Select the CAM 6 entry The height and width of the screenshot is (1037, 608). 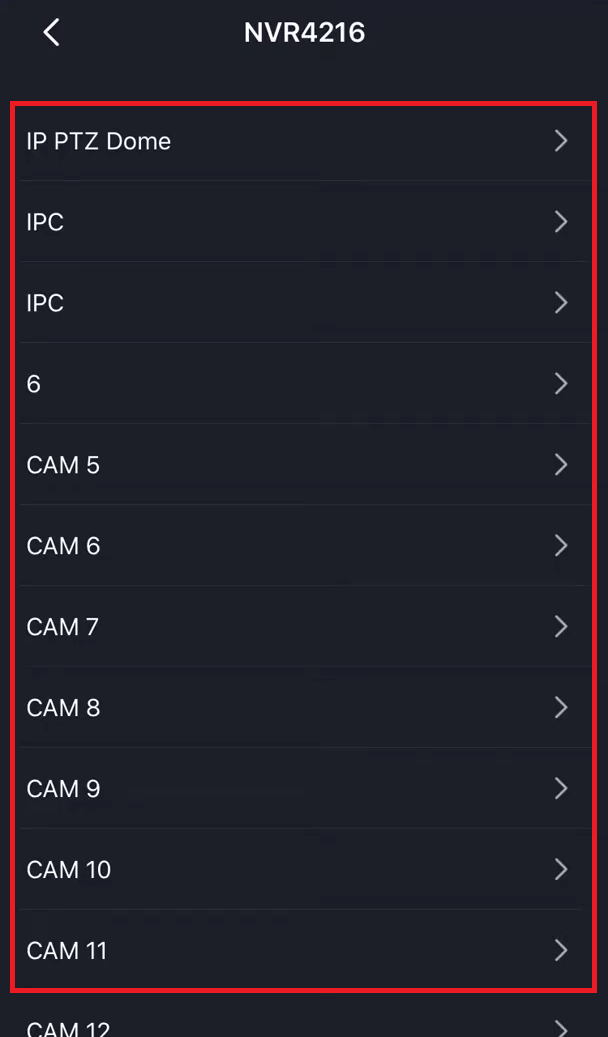coord(63,546)
